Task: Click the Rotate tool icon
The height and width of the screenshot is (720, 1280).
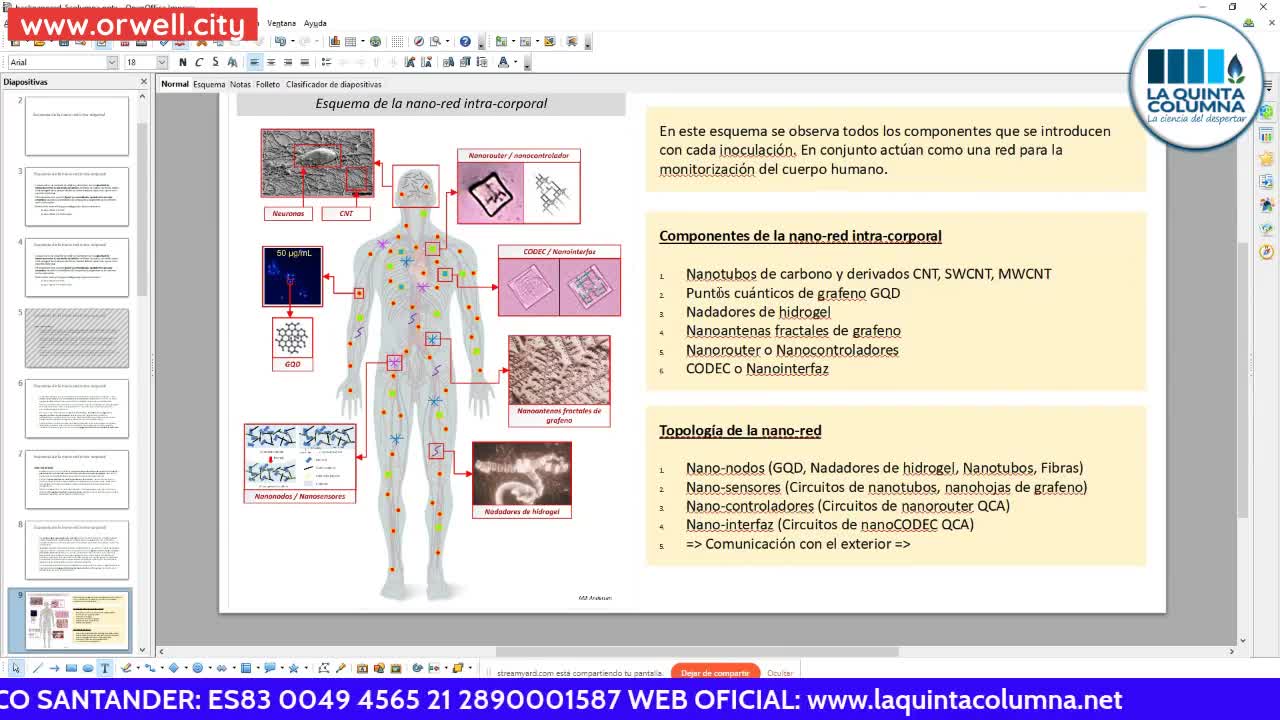Action: coord(416,668)
